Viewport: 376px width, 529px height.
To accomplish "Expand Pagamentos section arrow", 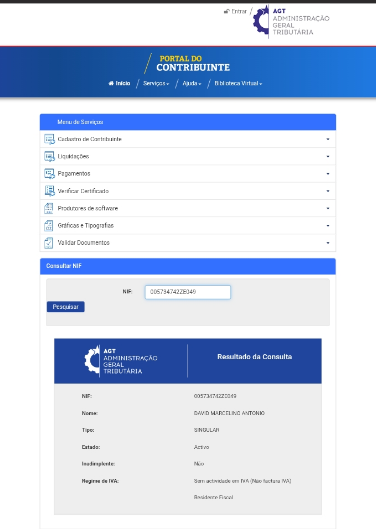I will 328,174.
